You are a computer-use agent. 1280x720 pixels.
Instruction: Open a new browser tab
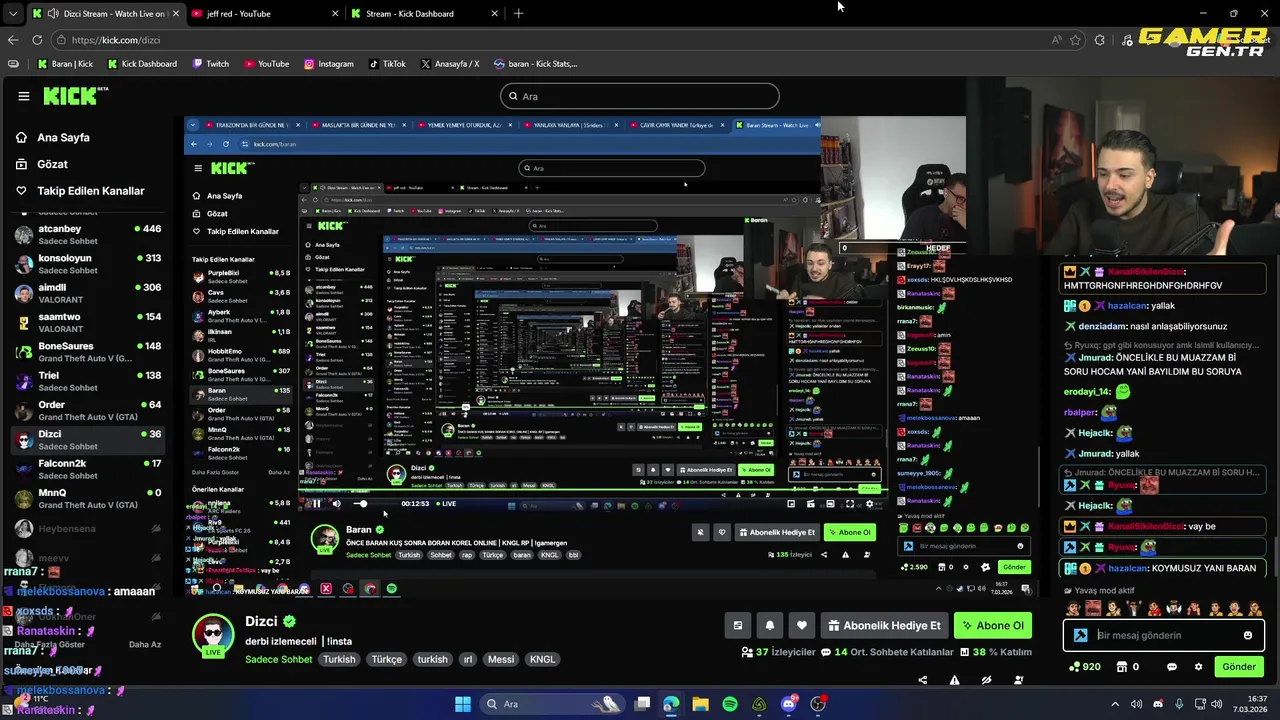518,13
